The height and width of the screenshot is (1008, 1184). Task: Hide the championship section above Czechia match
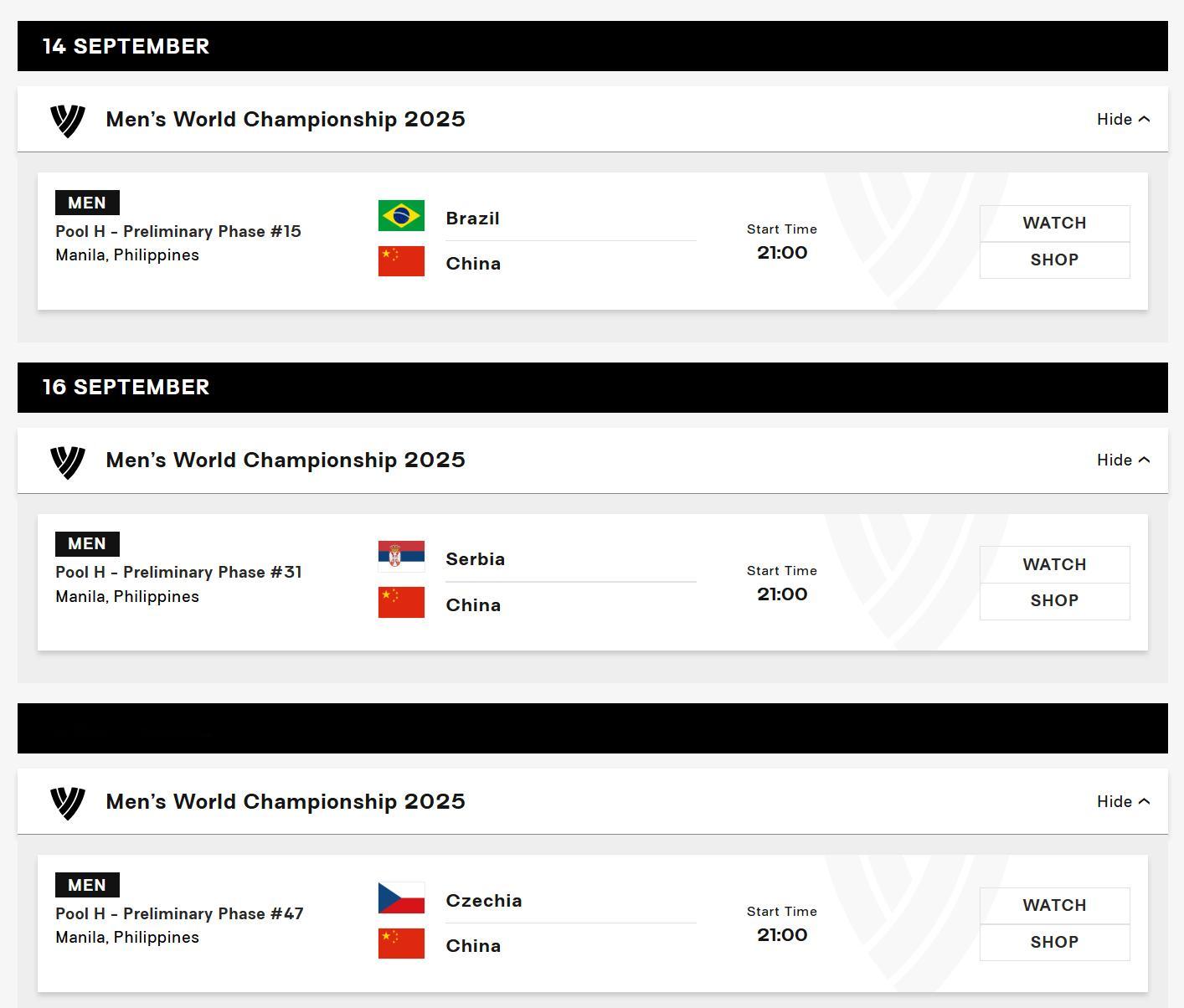(x=1123, y=802)
